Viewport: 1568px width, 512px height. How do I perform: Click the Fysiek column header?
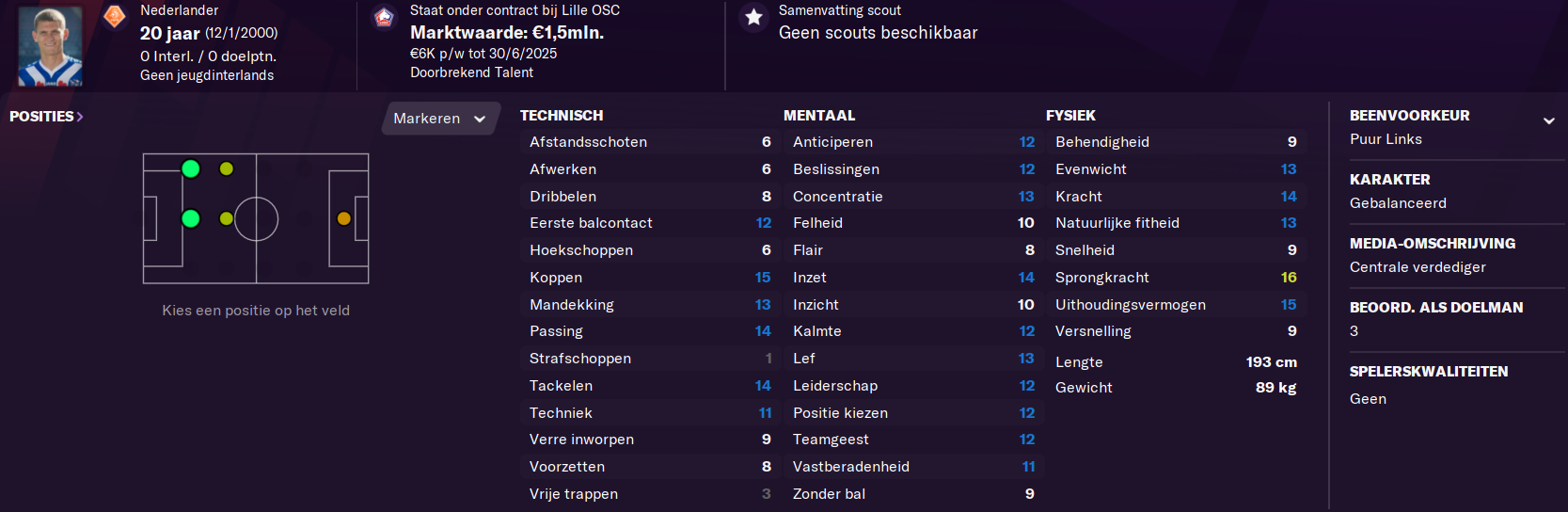(1070, 116)
